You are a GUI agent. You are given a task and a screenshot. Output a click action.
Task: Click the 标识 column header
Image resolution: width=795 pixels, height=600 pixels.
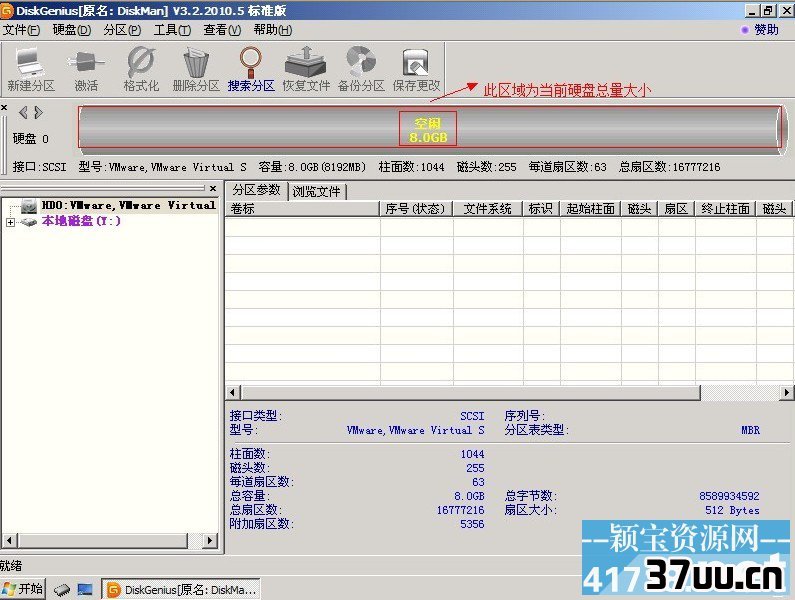540,209
